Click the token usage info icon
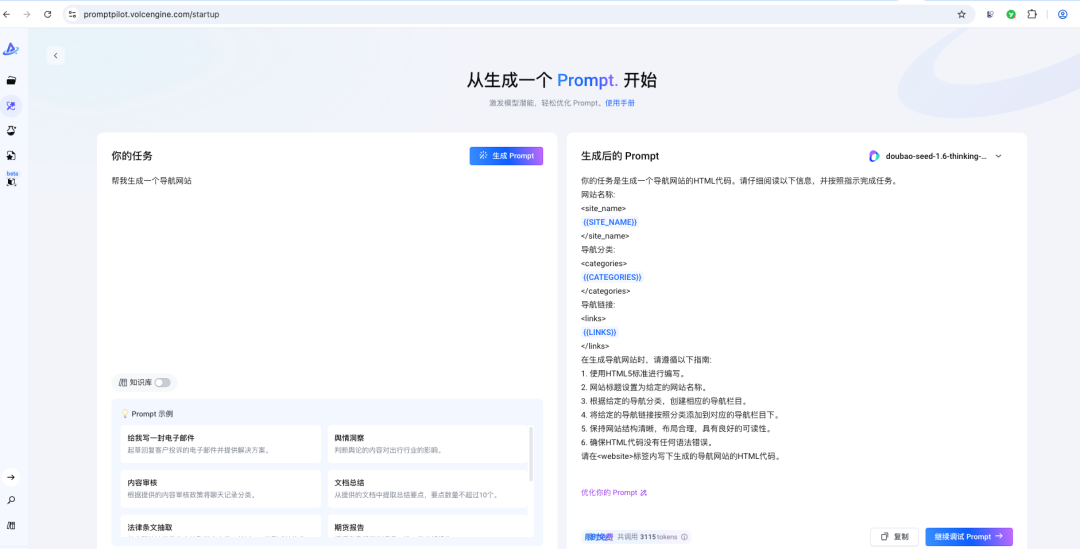 tap(684, 537)
